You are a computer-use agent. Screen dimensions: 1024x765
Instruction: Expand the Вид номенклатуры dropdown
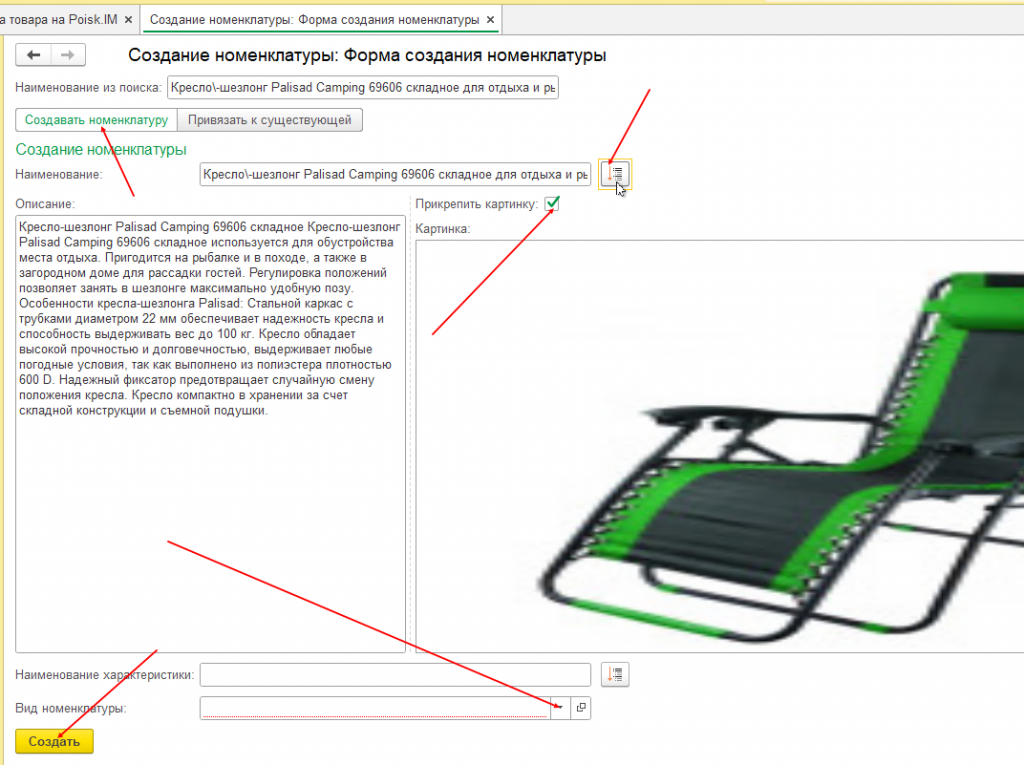[560, 708]
